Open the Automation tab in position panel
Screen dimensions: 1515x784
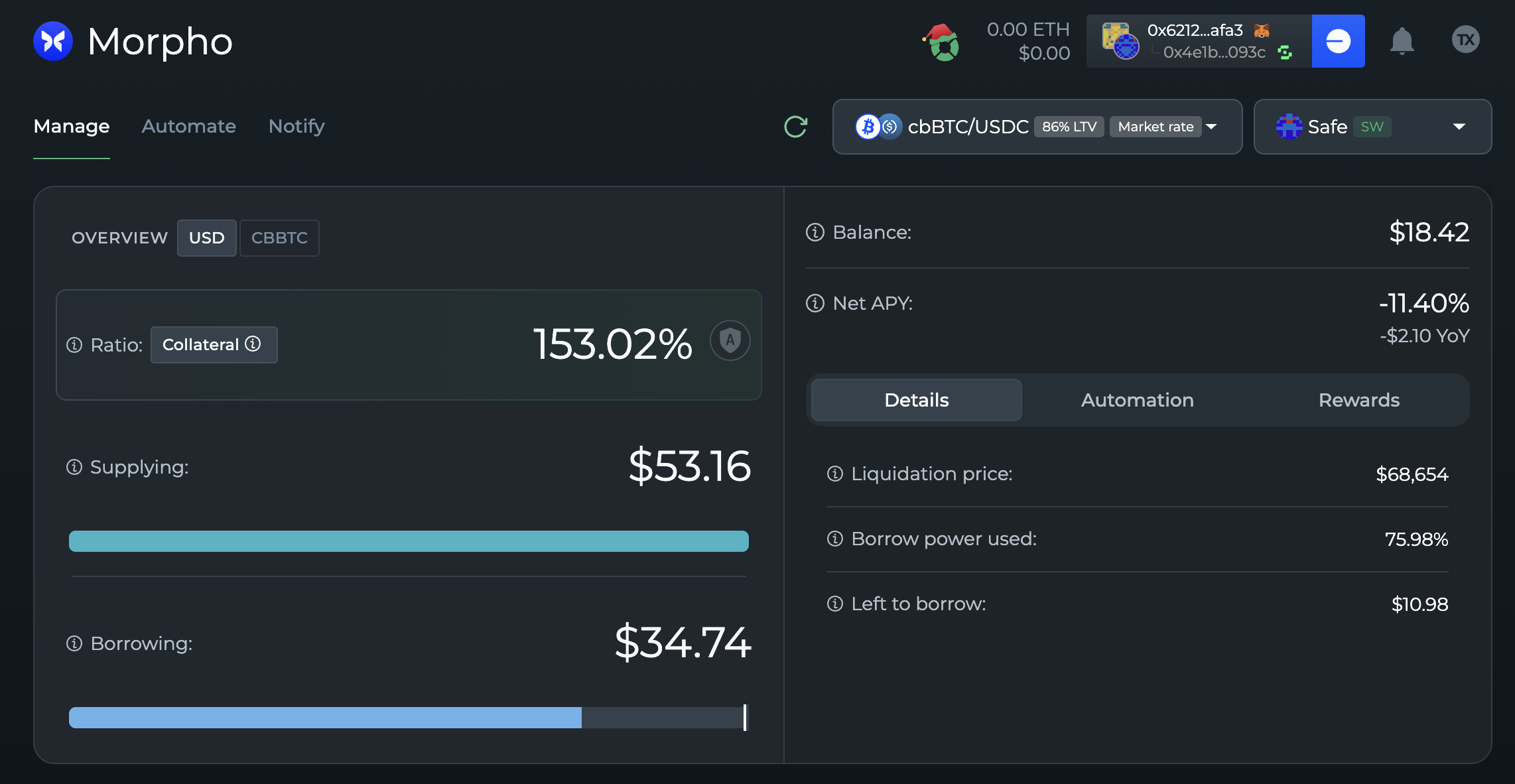coord(1138,400)
